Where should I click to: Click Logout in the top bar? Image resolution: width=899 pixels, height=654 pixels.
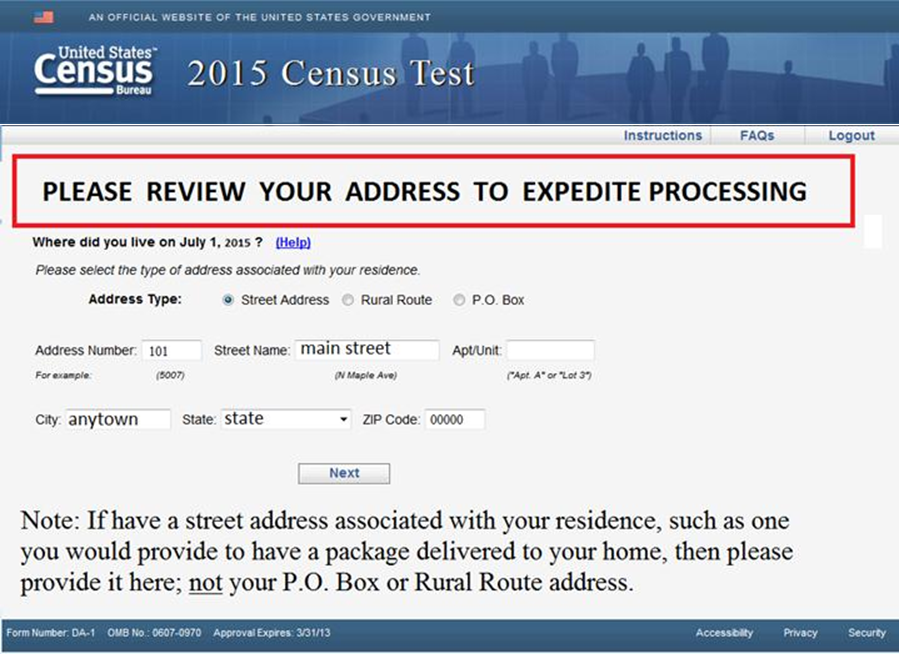coord(851,135)
